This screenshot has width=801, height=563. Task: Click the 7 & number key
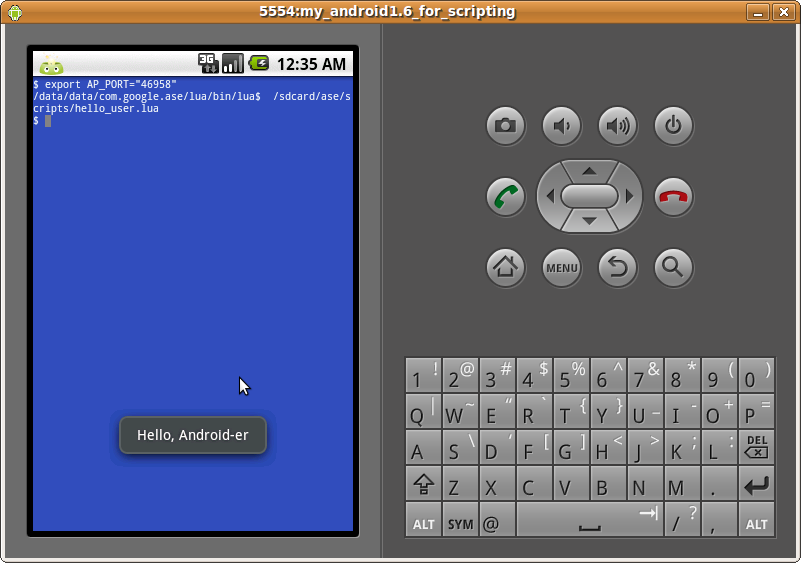point(645,375)
